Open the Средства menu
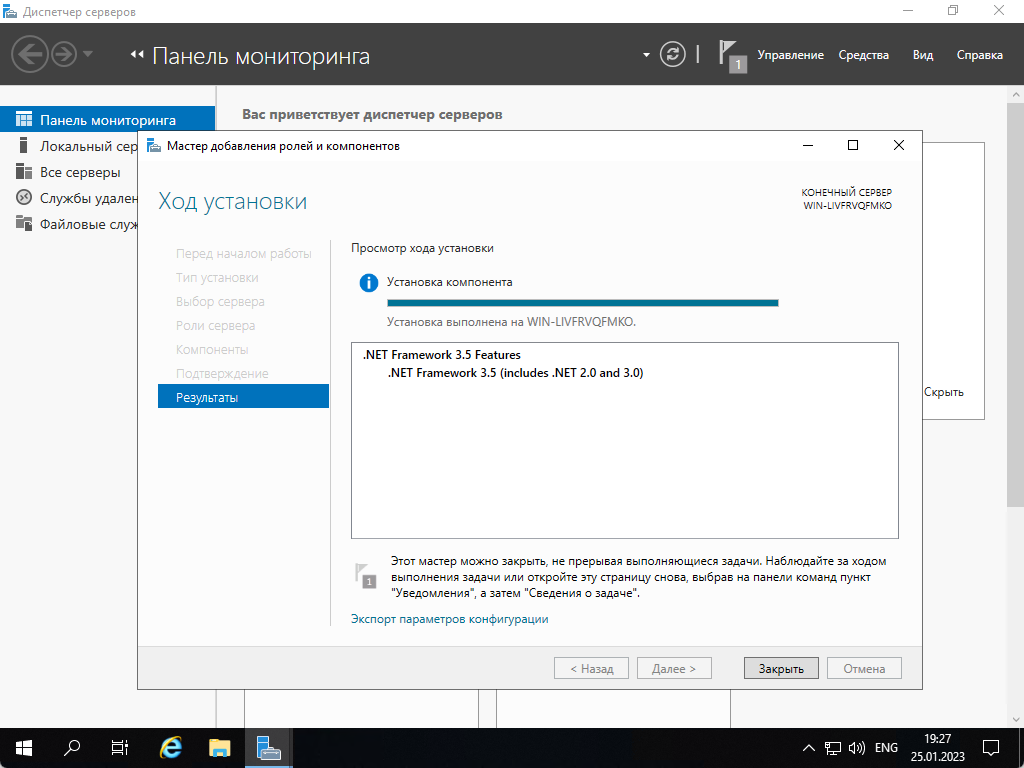The image size is (1024, 768). [x=863, y=56]
